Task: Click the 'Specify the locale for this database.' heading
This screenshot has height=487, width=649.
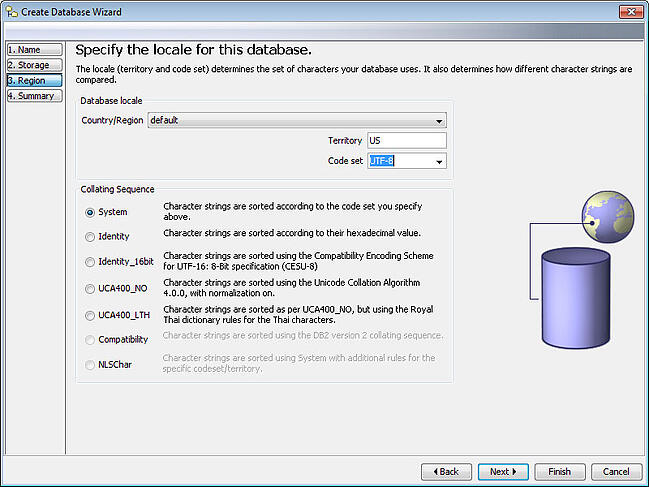Action: point(193,50)
